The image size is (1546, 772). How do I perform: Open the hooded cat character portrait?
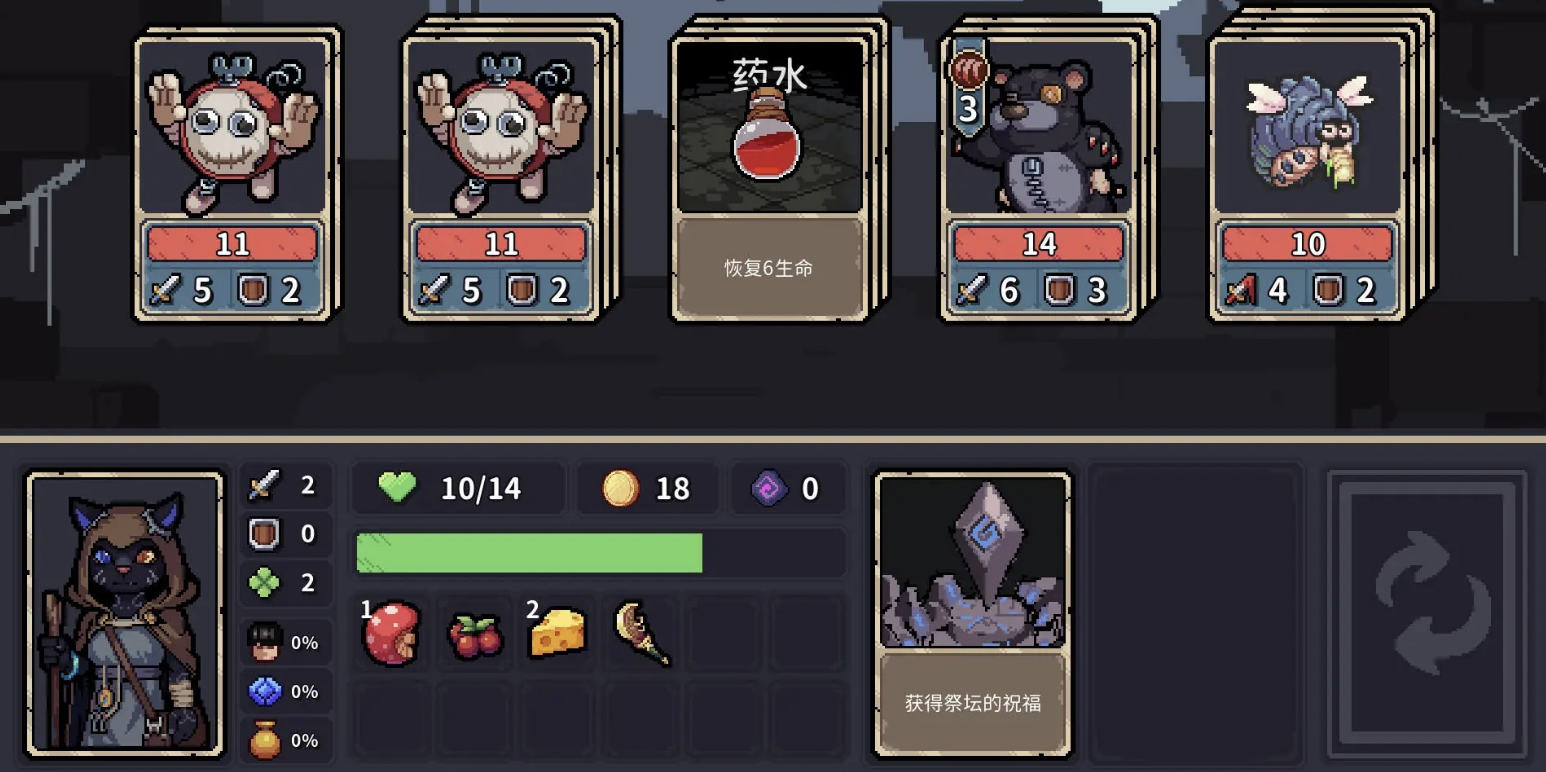tap(124, 614)
